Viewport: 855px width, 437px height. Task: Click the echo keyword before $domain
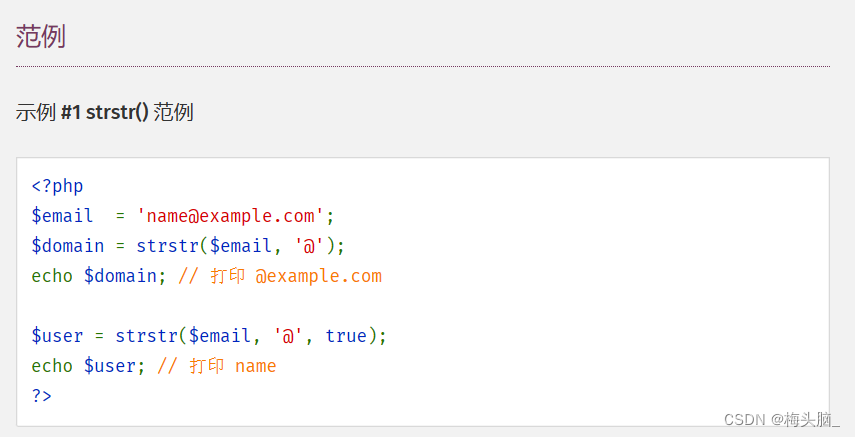[x=52, y=276]
